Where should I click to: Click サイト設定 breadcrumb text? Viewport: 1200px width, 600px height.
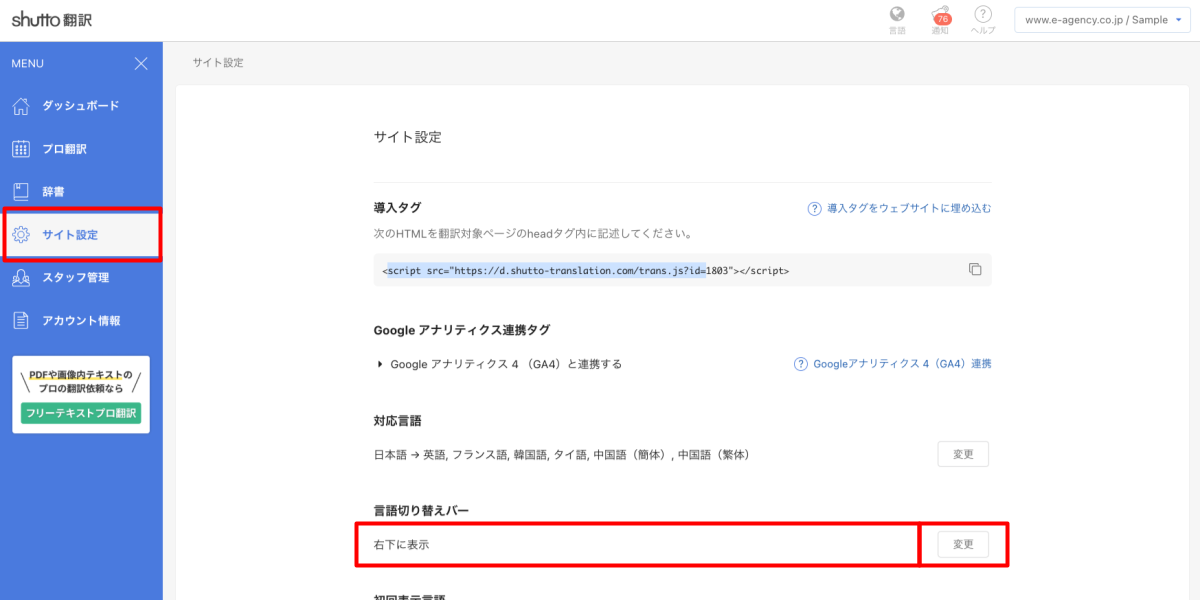(218, 63)
